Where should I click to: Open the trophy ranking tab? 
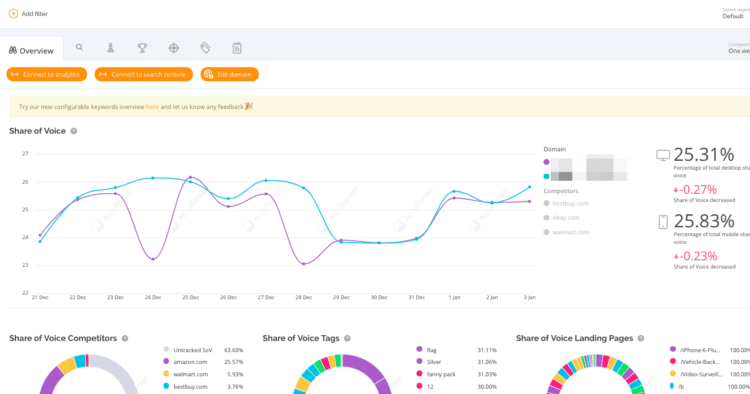point(142,48)
